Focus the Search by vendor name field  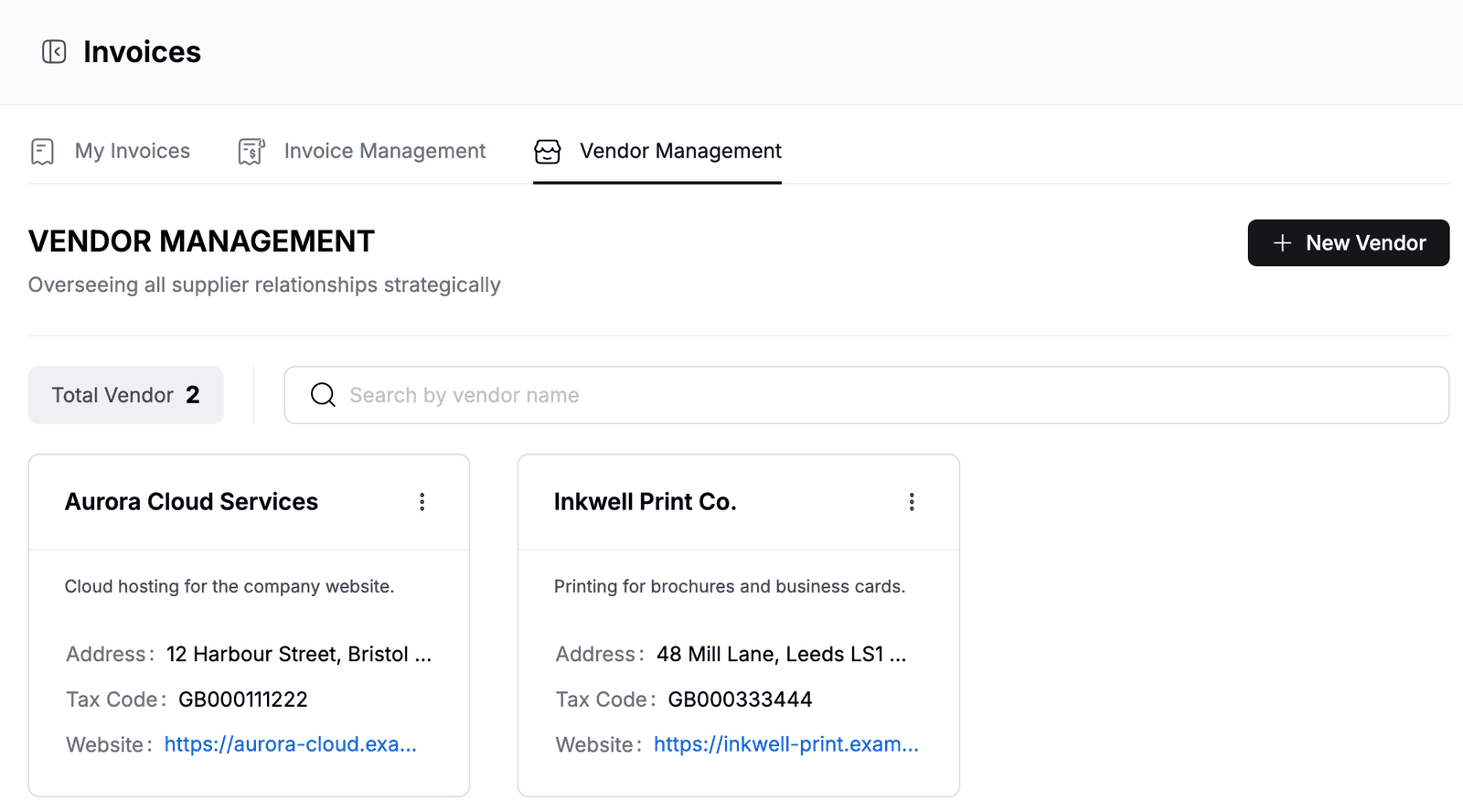(x=867, y=395)
